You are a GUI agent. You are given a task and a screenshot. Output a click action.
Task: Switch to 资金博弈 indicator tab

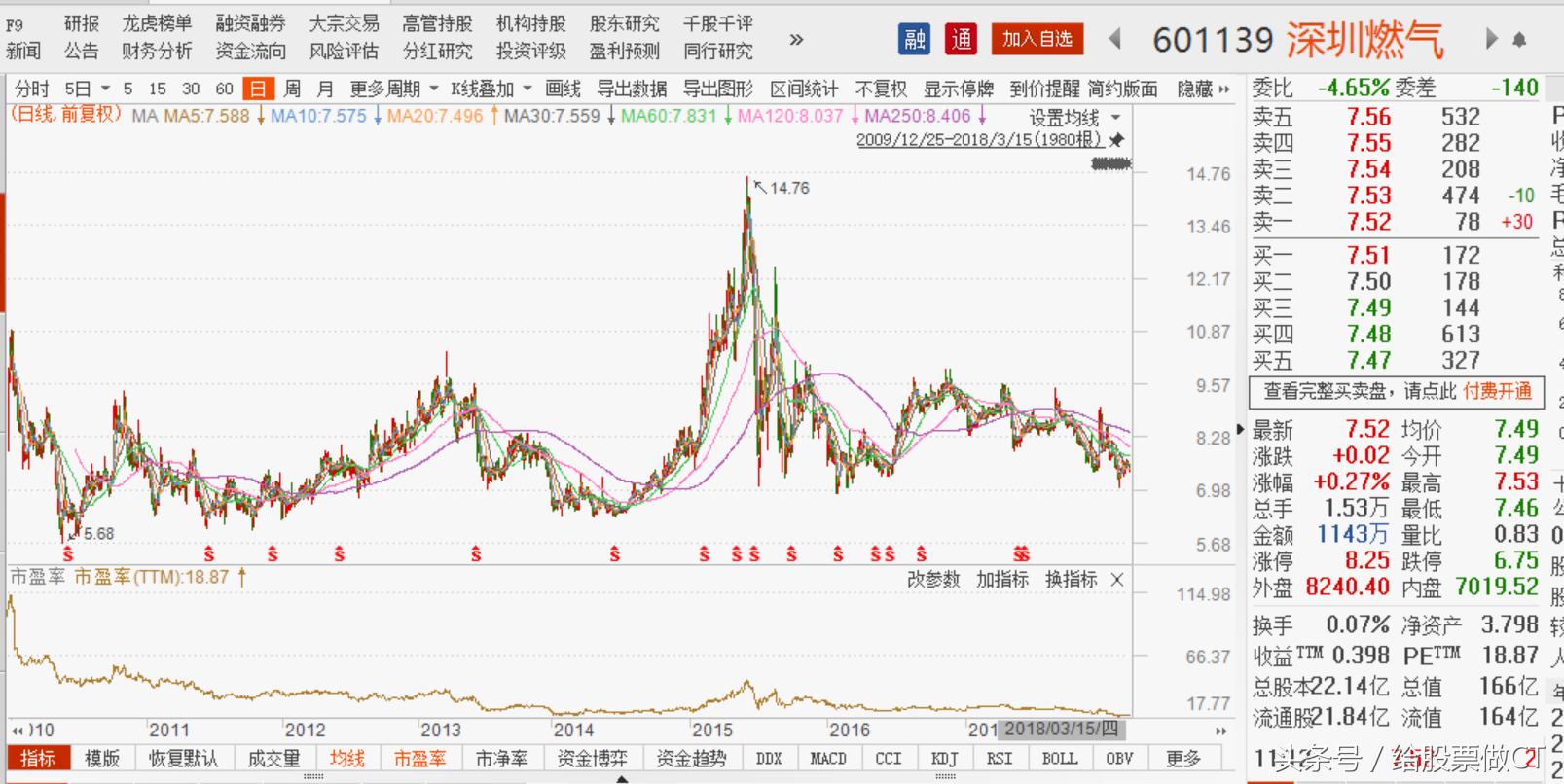(x=593, y=759)
